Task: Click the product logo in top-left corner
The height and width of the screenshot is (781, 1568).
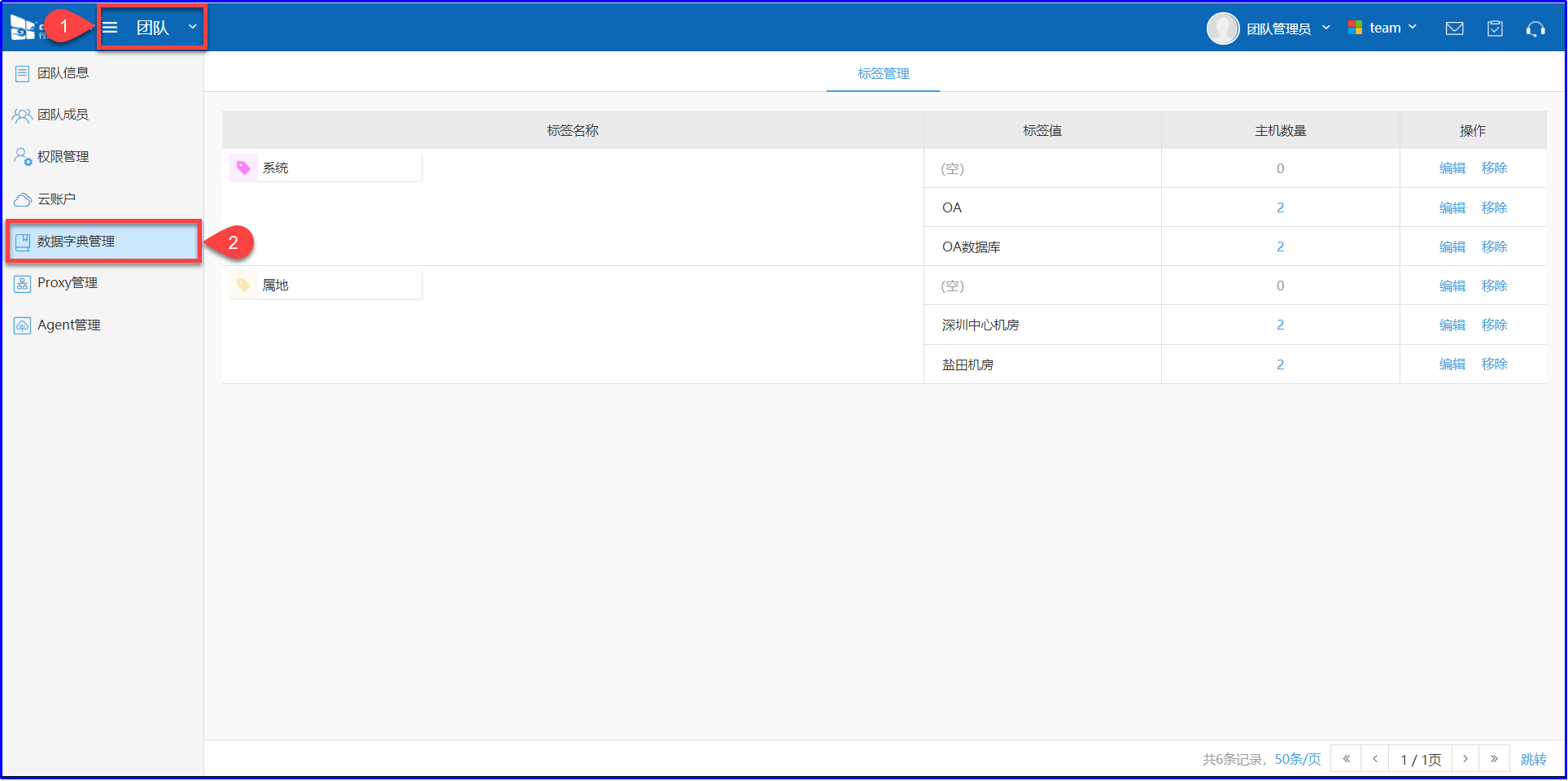Action: (23, 28)
